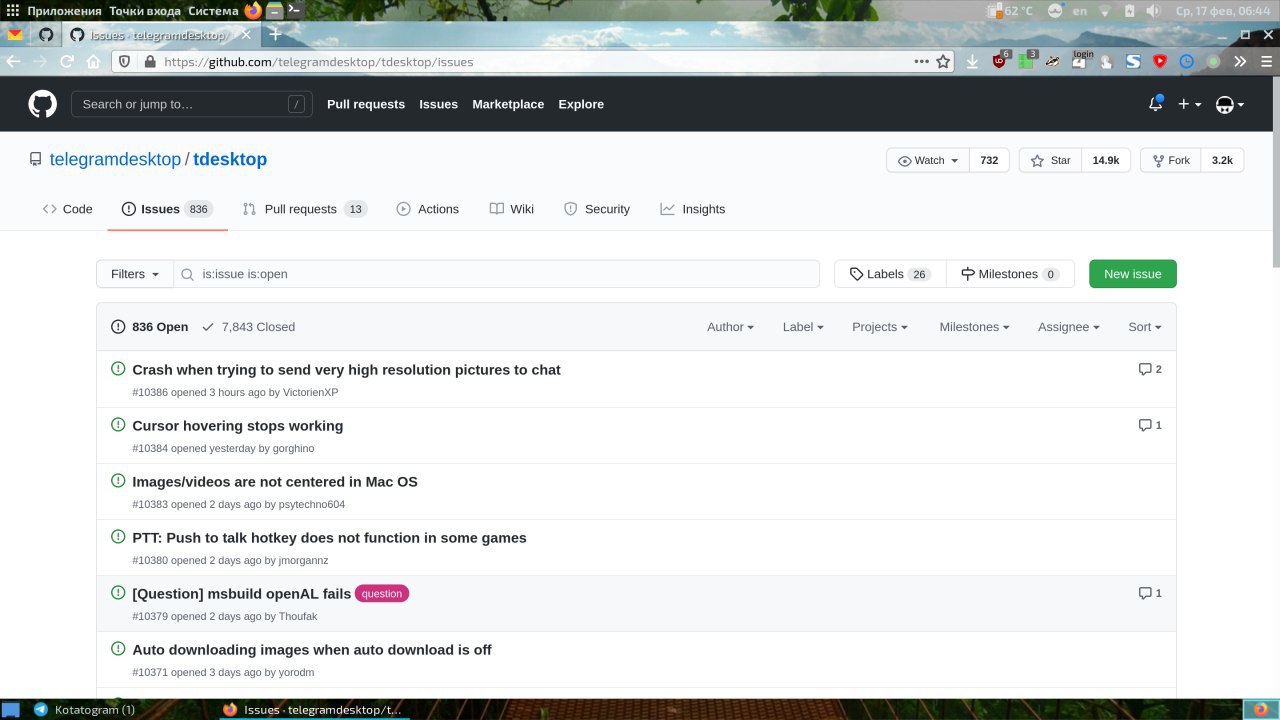View site security via the padlock icon
The width and height of the screenshot is (1280, 720).
coord(150,61)
